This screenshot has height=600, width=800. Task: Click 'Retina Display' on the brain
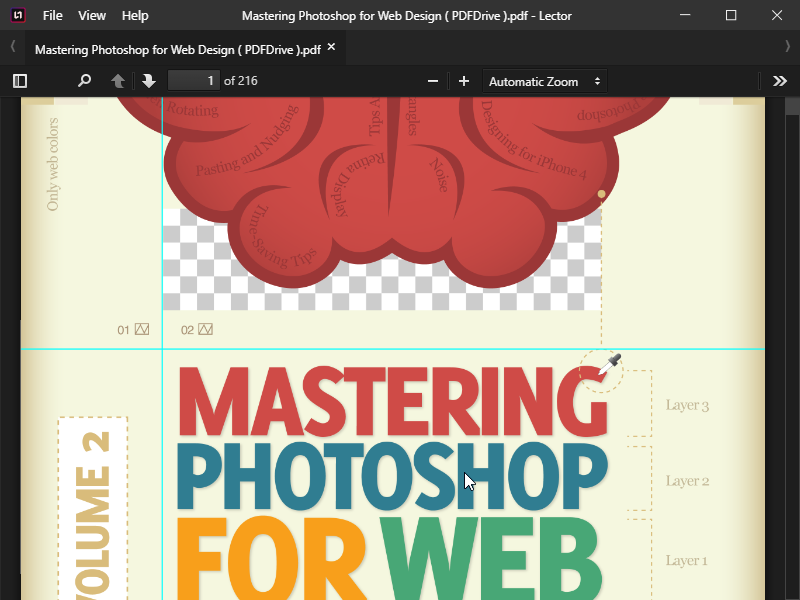coord(357,184)
